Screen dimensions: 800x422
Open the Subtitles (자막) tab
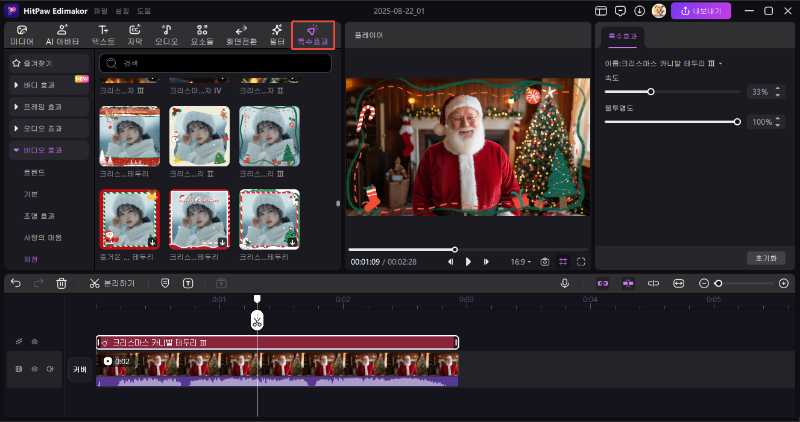pos(135,35)
